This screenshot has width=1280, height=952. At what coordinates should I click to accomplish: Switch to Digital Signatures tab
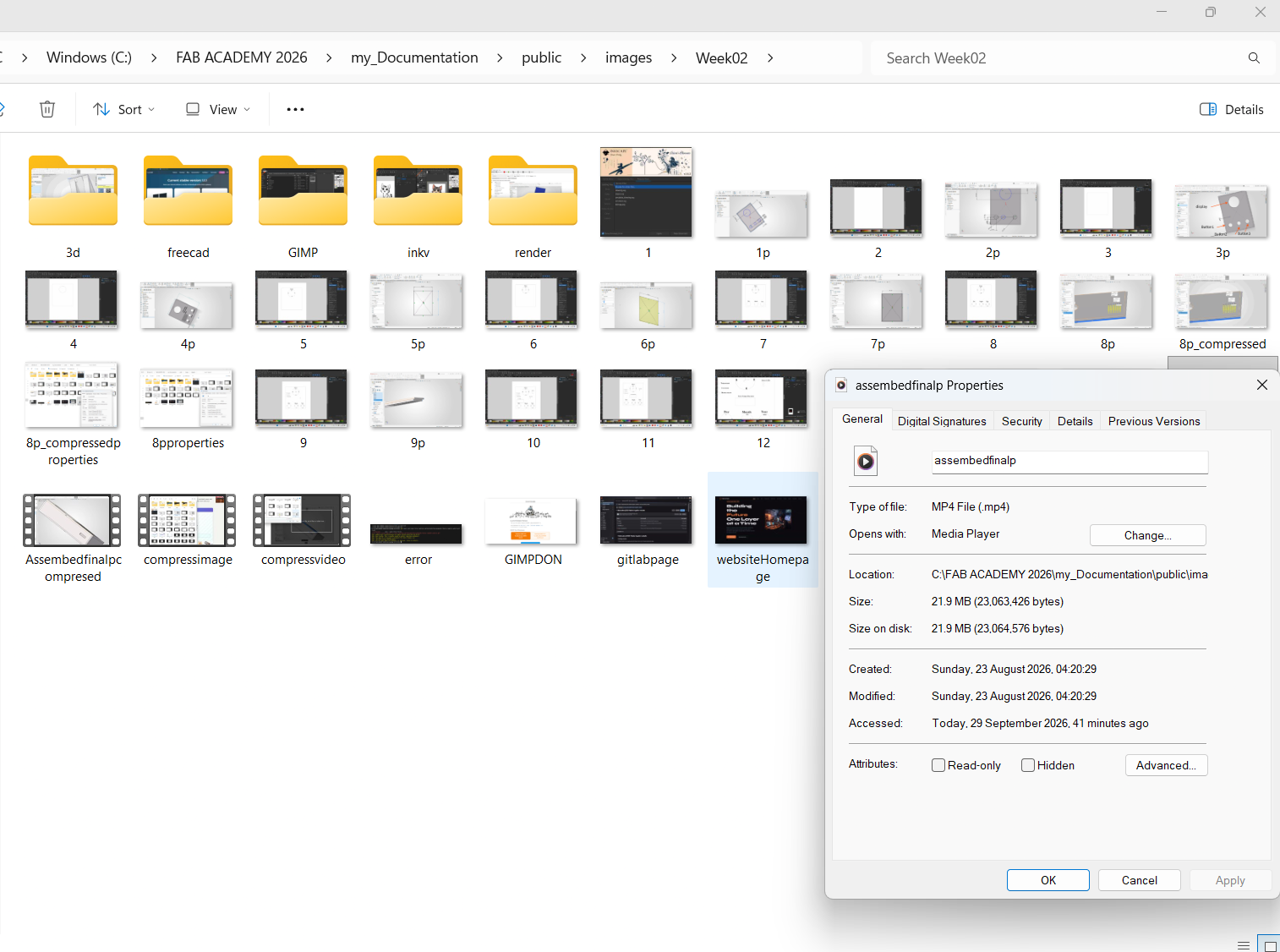coord(942,421)
